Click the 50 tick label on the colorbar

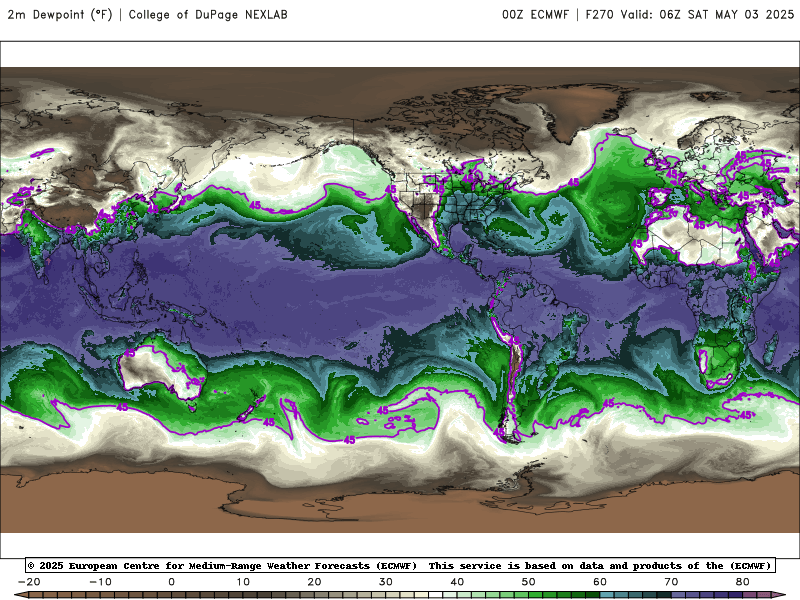click(529, 582)
